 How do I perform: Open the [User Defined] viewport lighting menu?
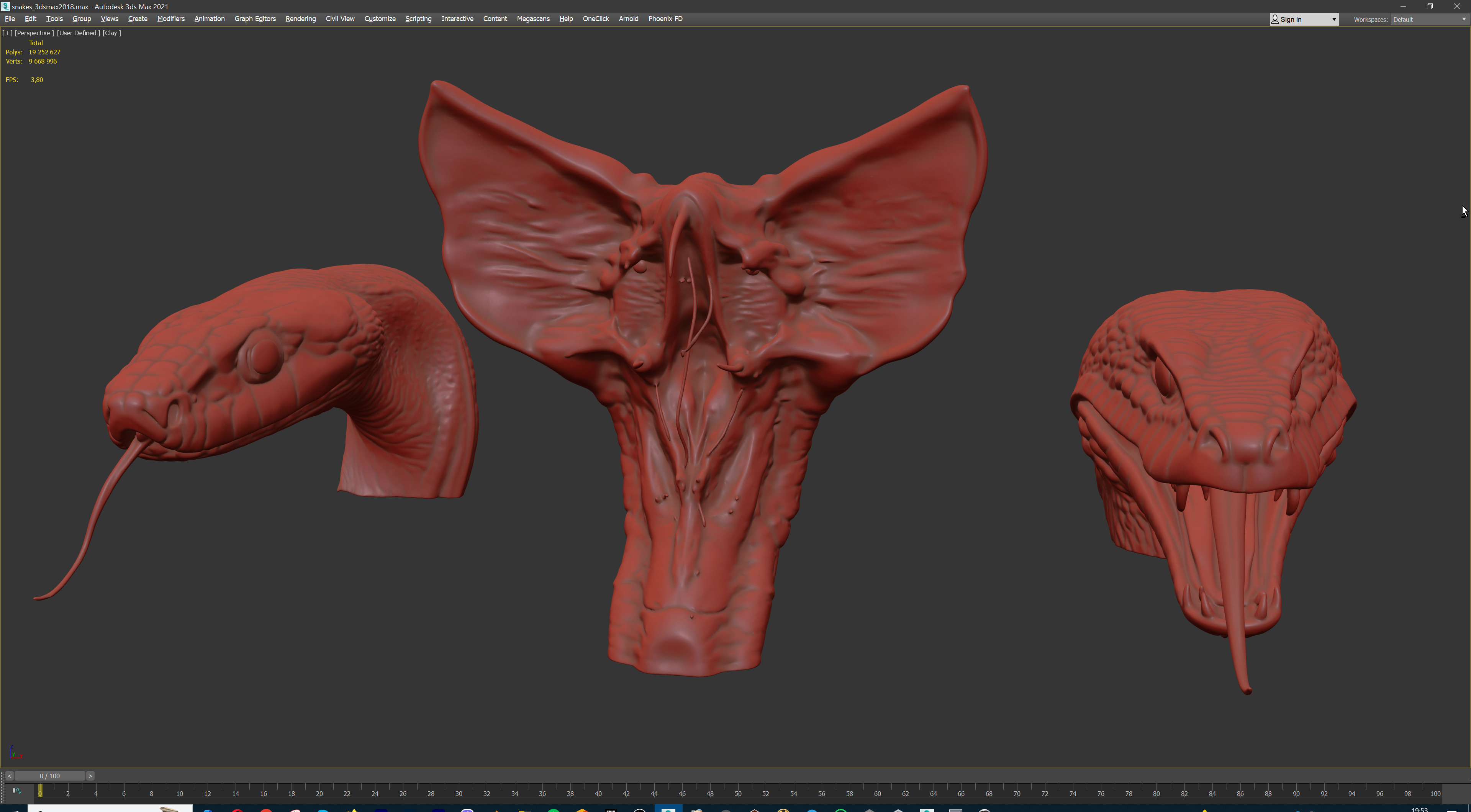pos(78,33)
